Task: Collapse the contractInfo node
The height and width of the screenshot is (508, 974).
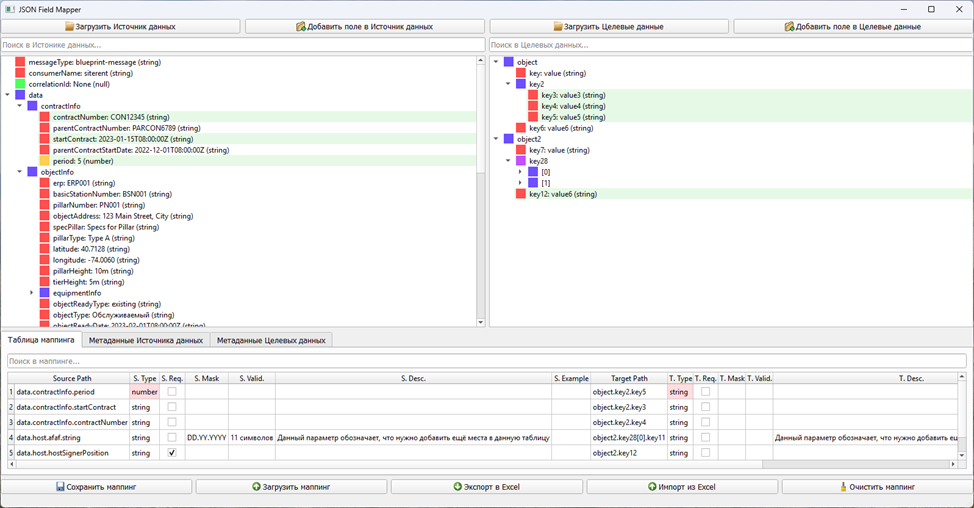Action: tap(19, 106)
